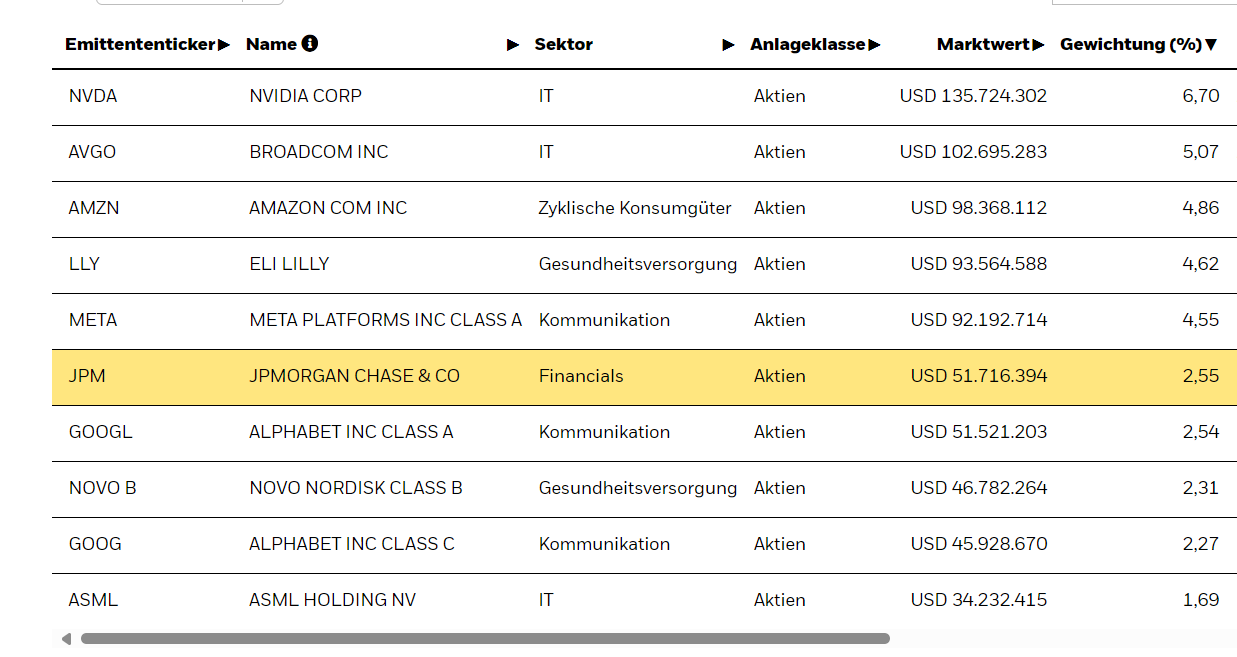Click the NVDA ticker cell

(x=93, y=96)
